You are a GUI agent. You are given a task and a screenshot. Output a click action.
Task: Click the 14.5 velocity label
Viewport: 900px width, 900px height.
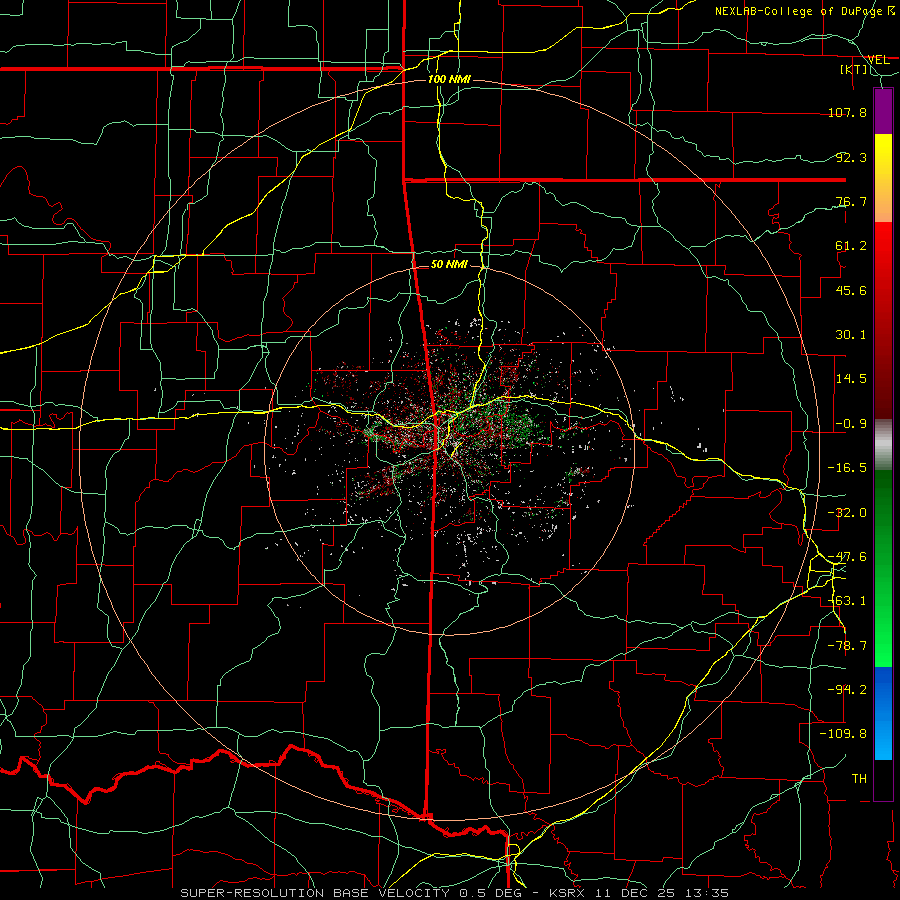pos(851,379)
